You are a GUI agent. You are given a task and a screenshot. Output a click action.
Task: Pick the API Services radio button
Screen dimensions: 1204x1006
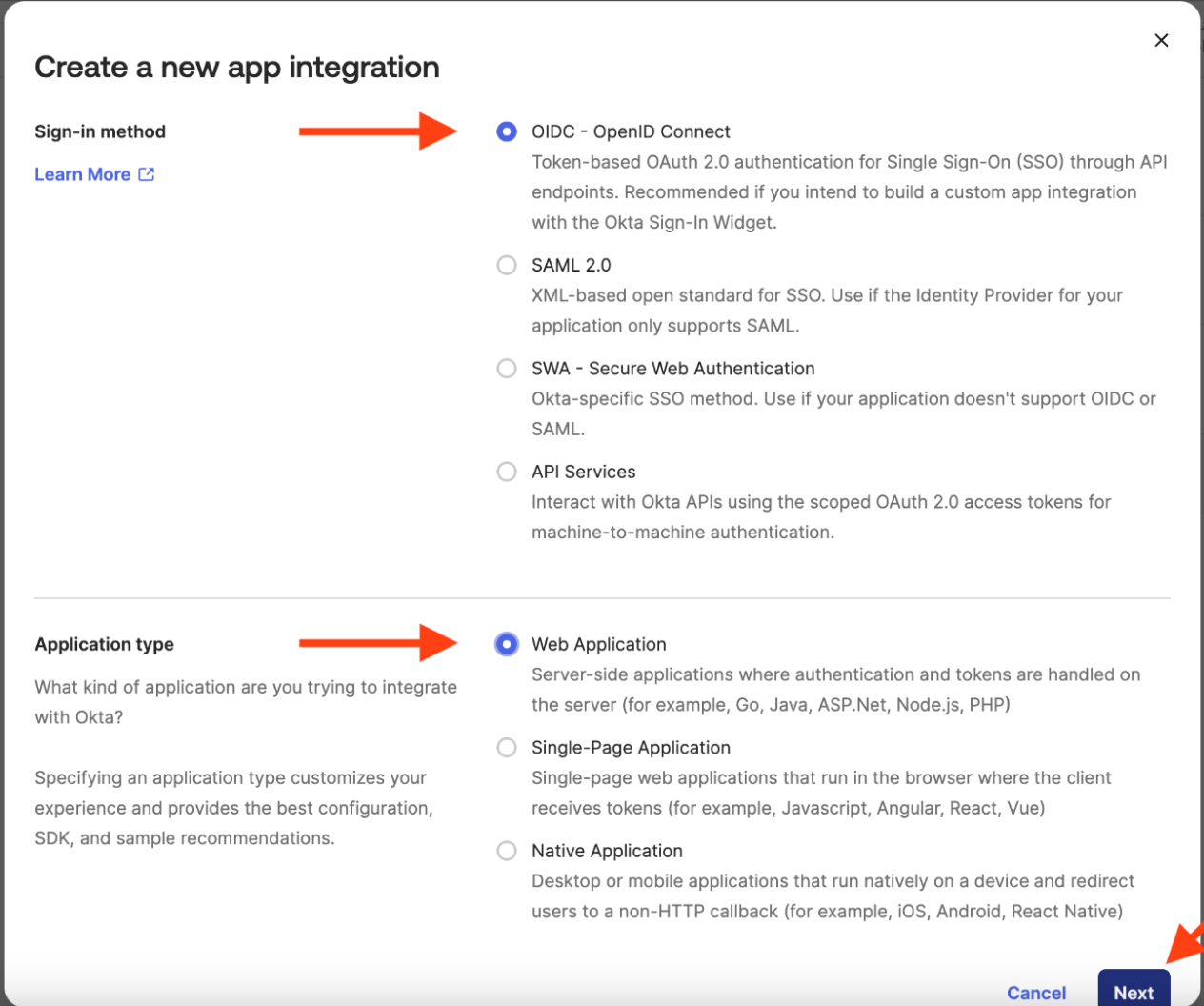(x=507, y=472)
